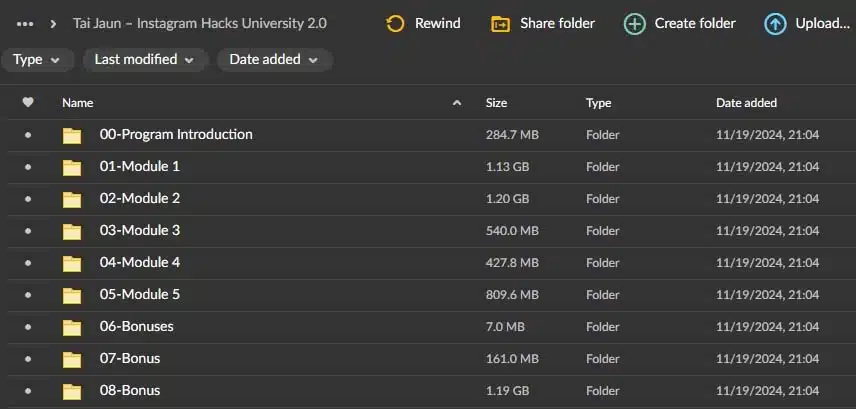This screenshot has width=856, height=409.
Task: Toggle favorite dot for 00-Program Introduction
Action: coord(28,135)
